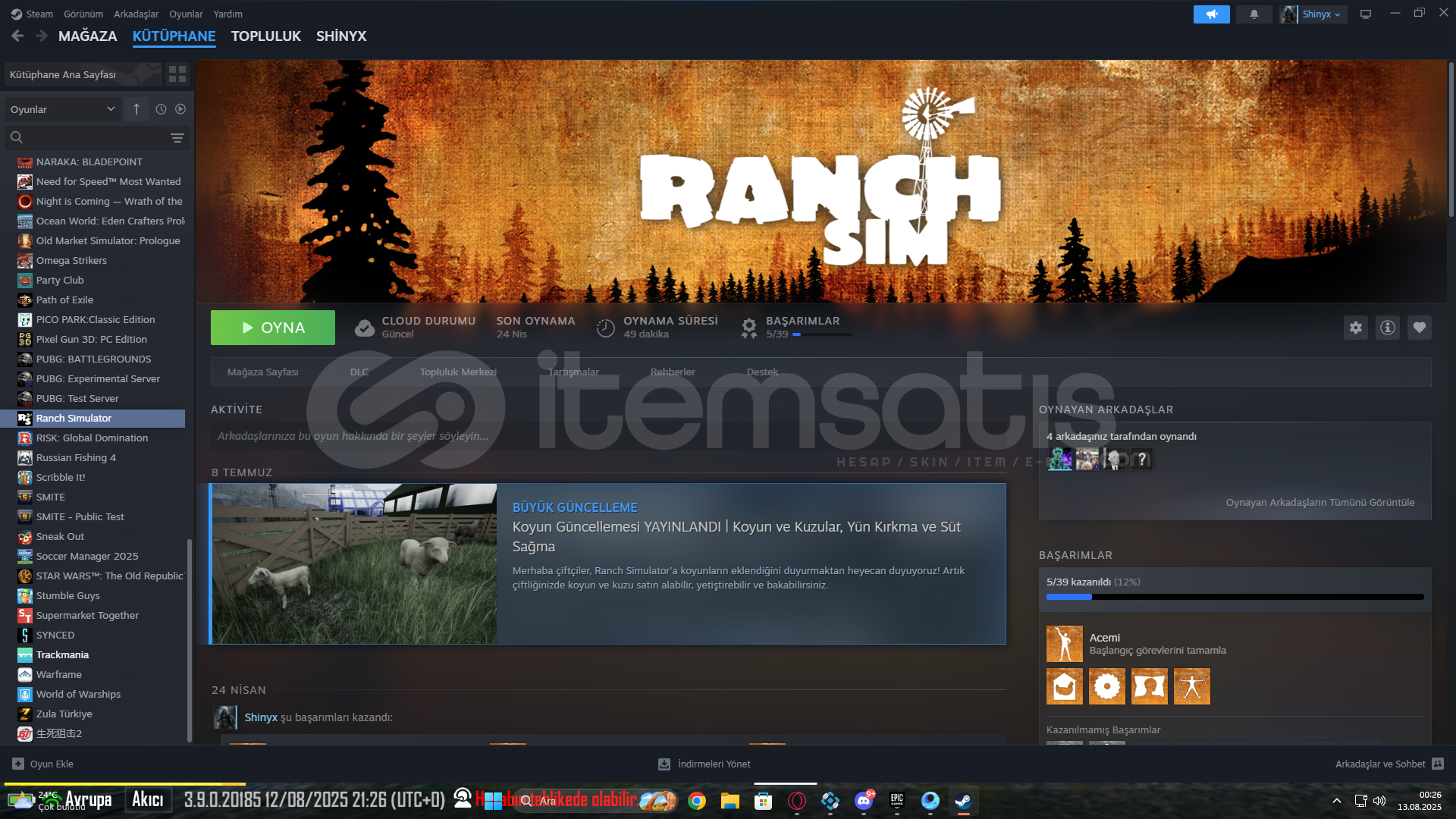Open the sheep update news thumbnail

pos(354,563)
